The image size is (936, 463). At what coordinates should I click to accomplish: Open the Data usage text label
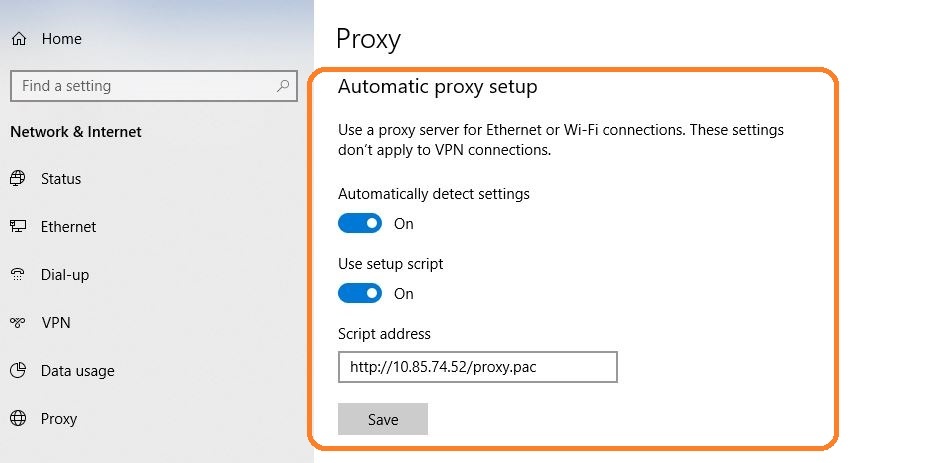click(78, 371)
